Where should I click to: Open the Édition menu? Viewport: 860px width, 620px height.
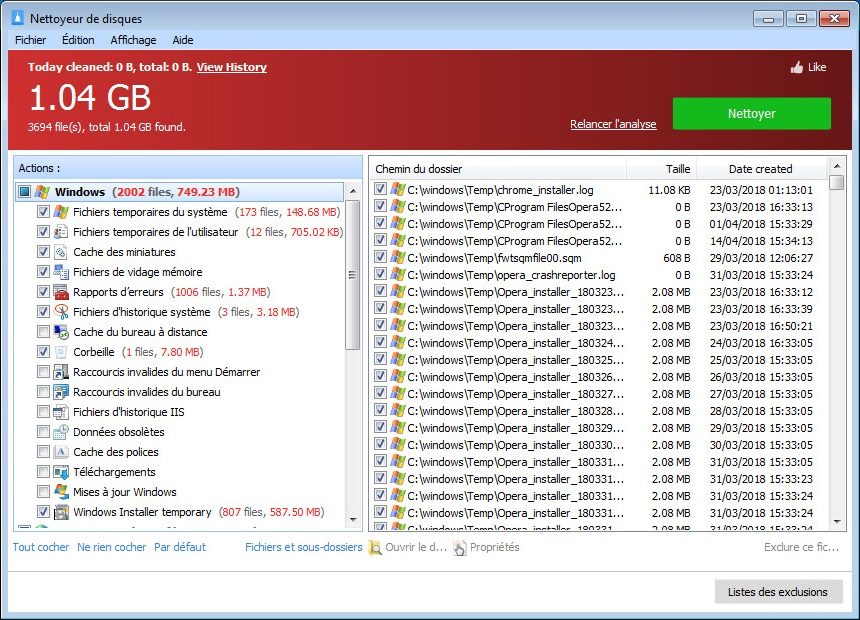[78, 40]
